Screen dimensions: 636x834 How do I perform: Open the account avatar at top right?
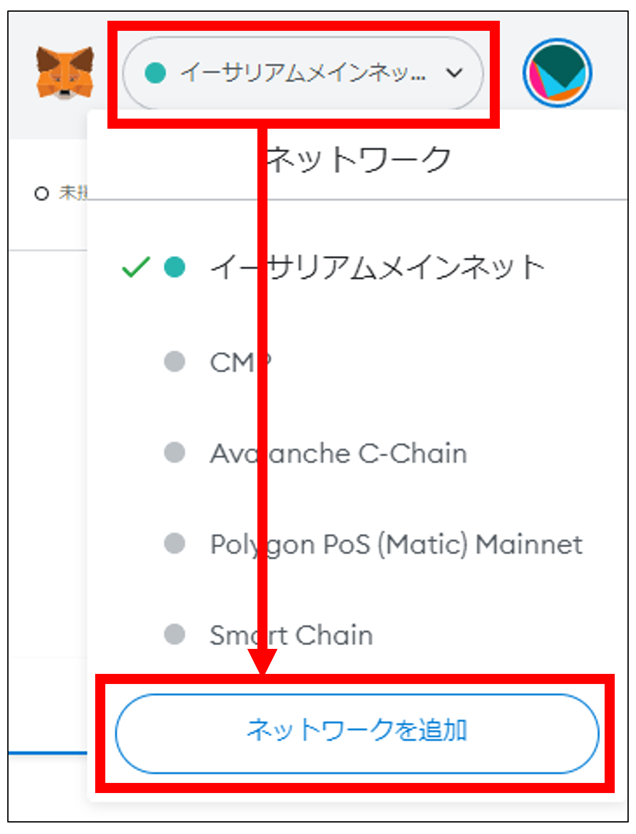click(x=557, y=73)
